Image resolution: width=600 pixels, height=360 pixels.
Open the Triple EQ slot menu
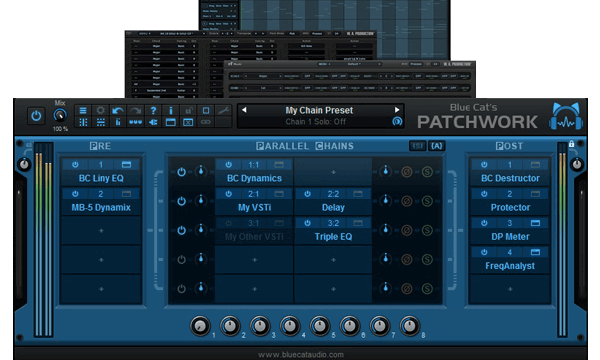(333, 236)
